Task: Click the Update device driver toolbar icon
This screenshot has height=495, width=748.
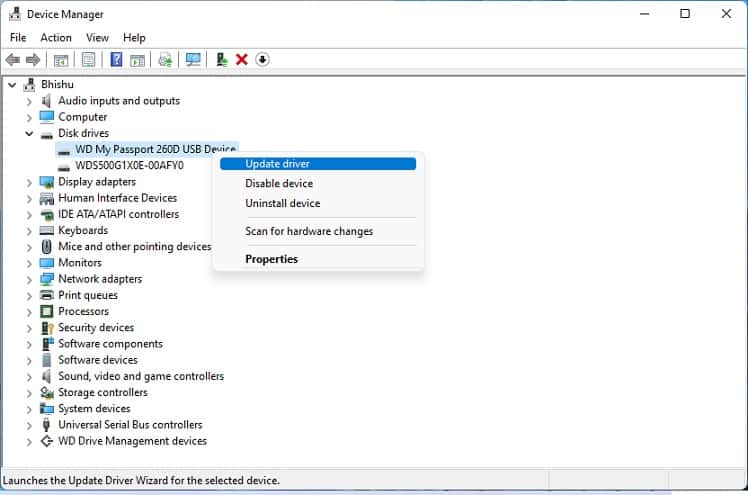Action: 221,60
